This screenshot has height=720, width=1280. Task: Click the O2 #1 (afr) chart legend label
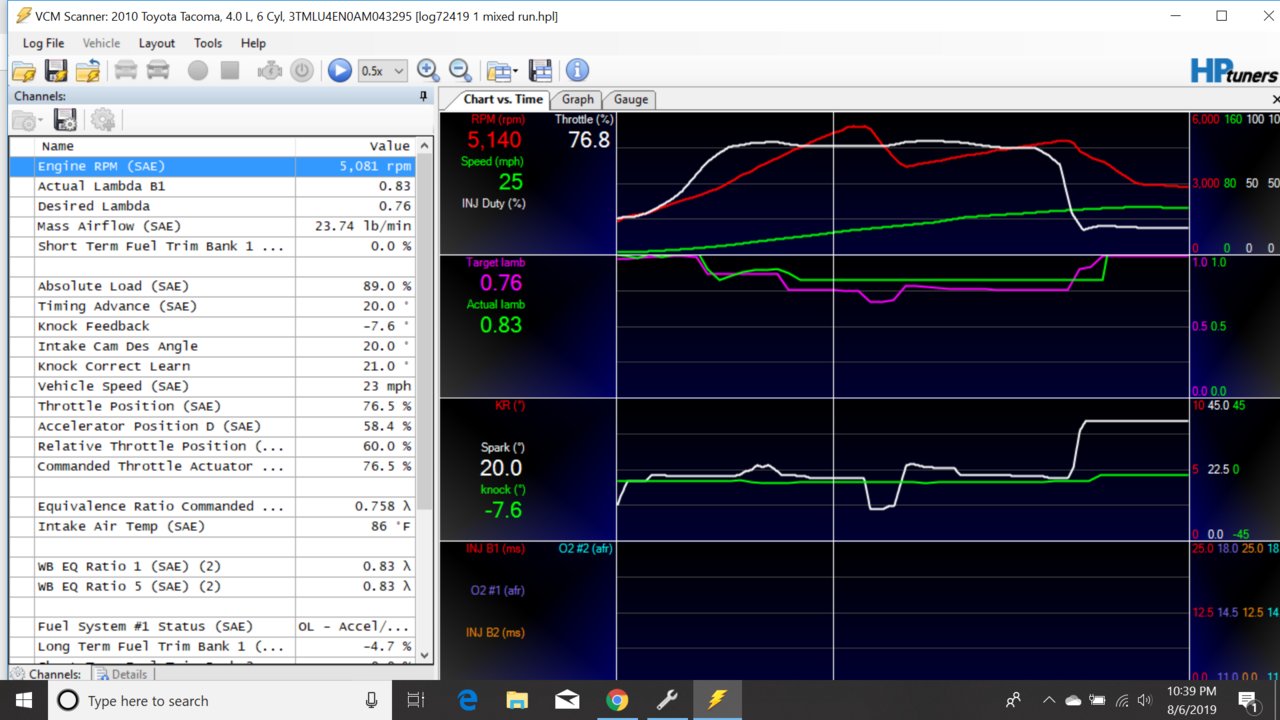click(x=497, y=590)
